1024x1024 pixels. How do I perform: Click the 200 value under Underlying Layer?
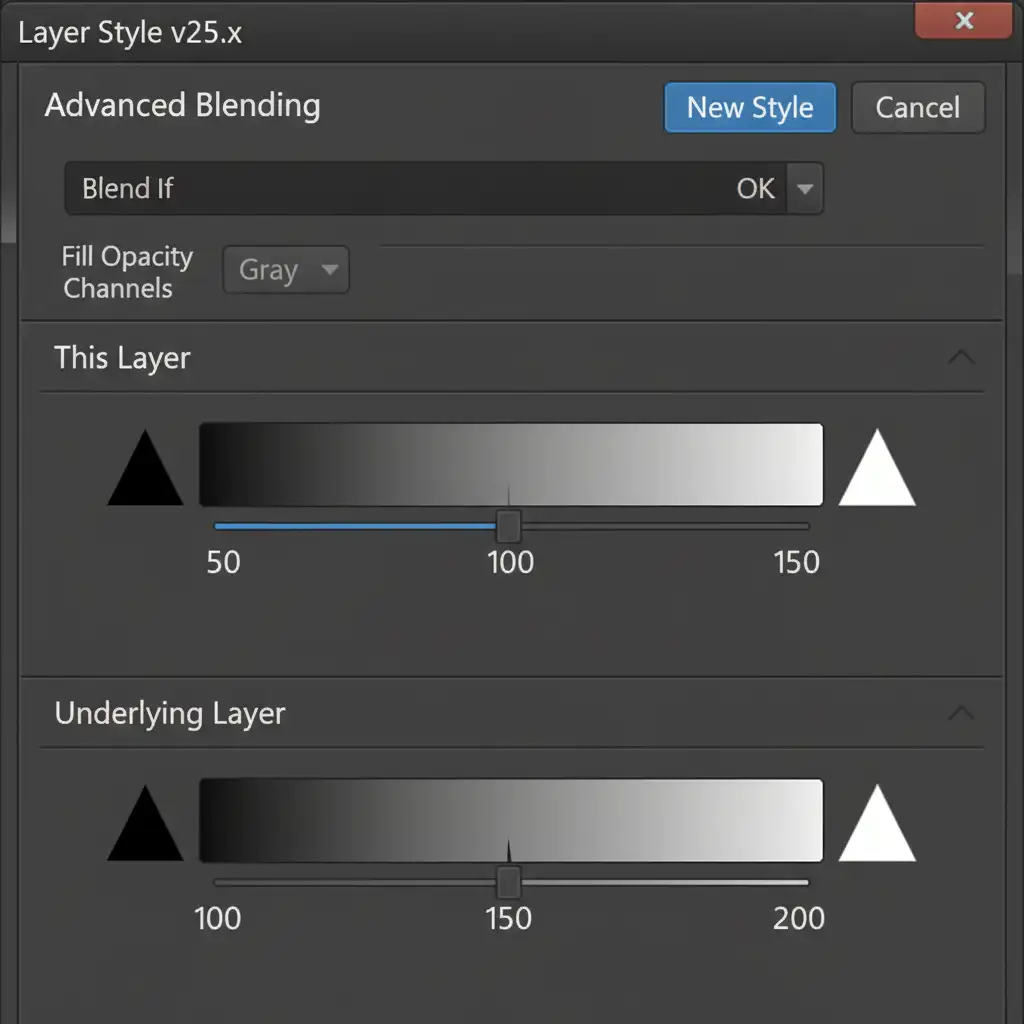(799, 918)
